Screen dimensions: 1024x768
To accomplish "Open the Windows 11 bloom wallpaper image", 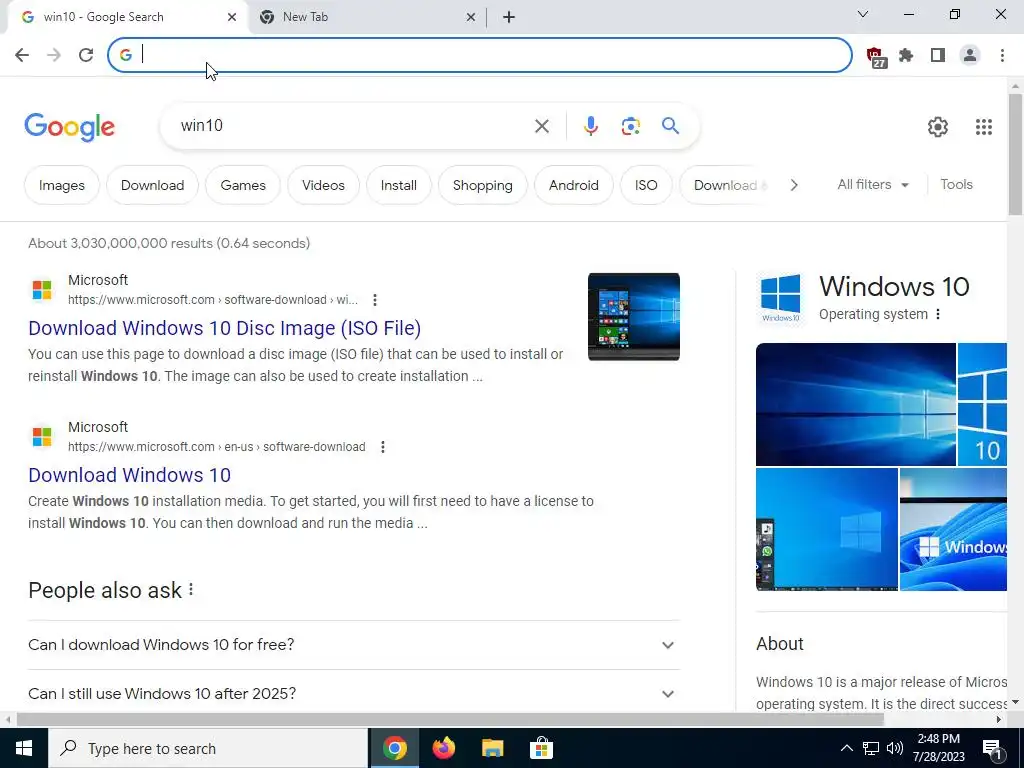I will click(x=953, y=530).
